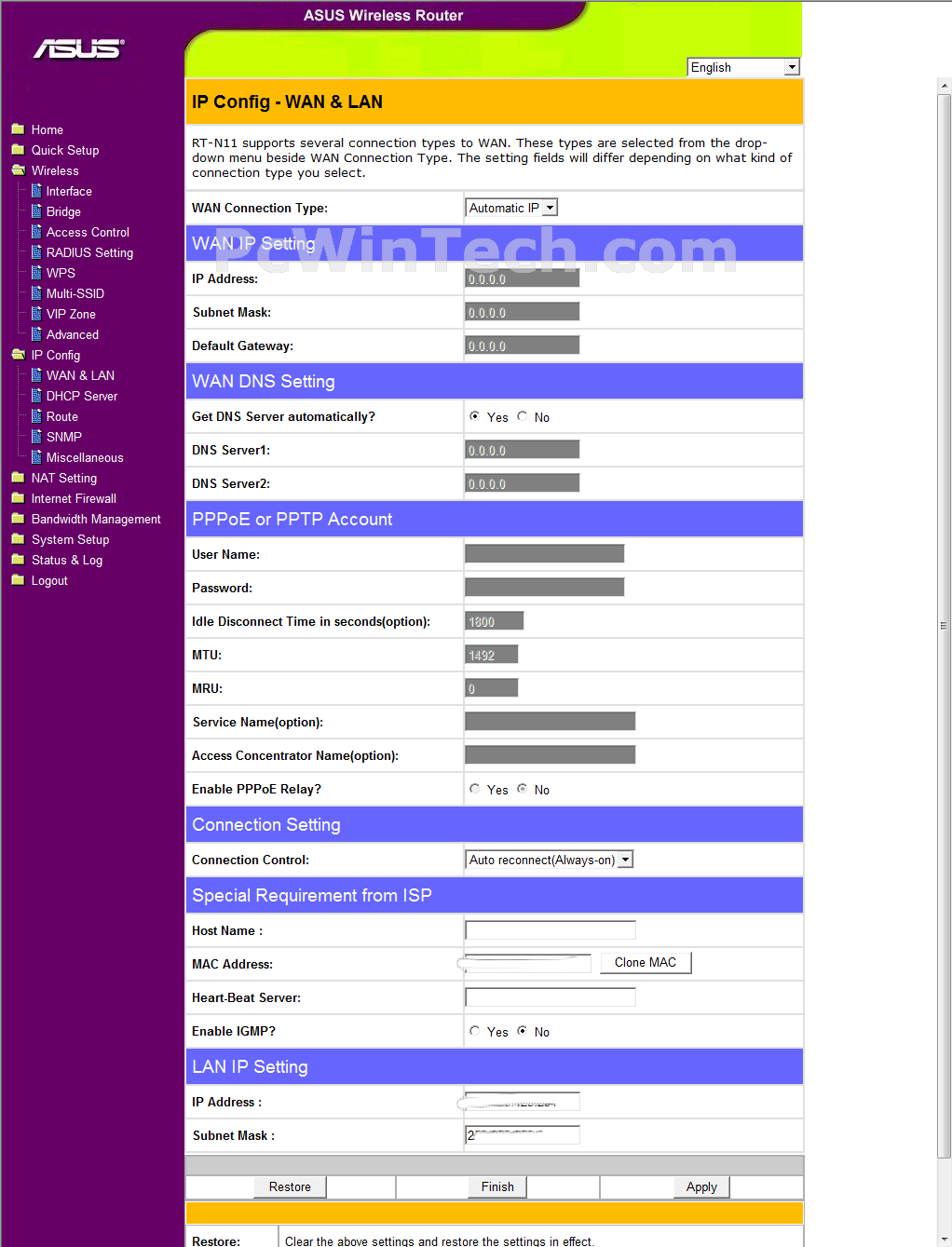Click the Internet Firewall folder icon
Screen dimensions: 952x1247
(18, 498)
